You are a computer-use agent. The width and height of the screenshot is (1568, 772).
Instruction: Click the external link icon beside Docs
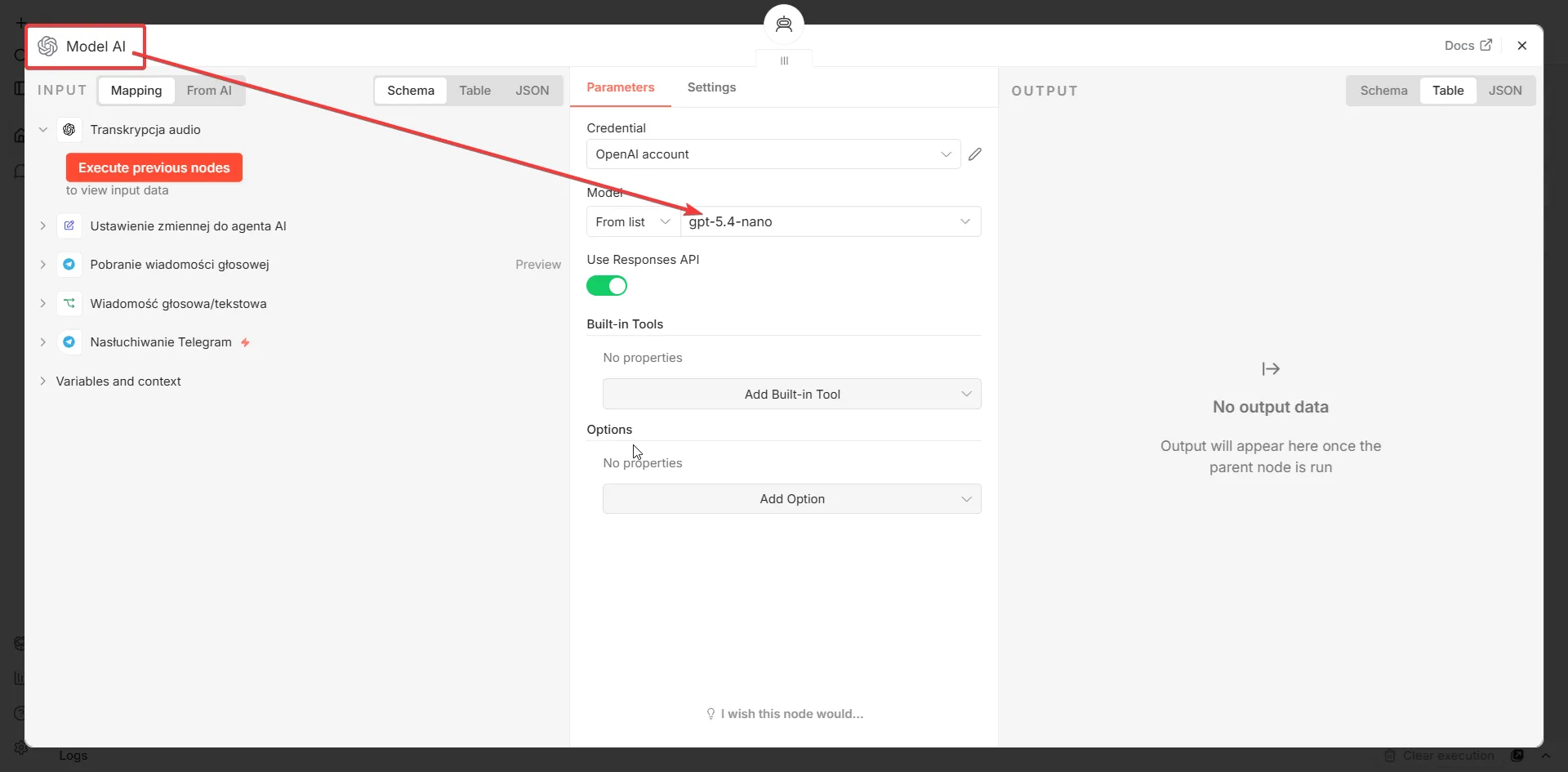tap(1486, 45)
